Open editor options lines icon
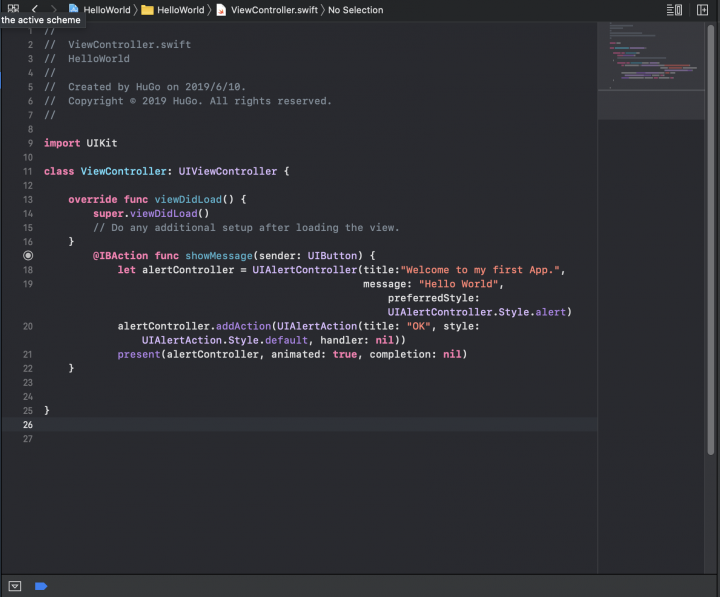Image resolution: width=720 pixels, height=597 pixels. [x=674, y=10]
